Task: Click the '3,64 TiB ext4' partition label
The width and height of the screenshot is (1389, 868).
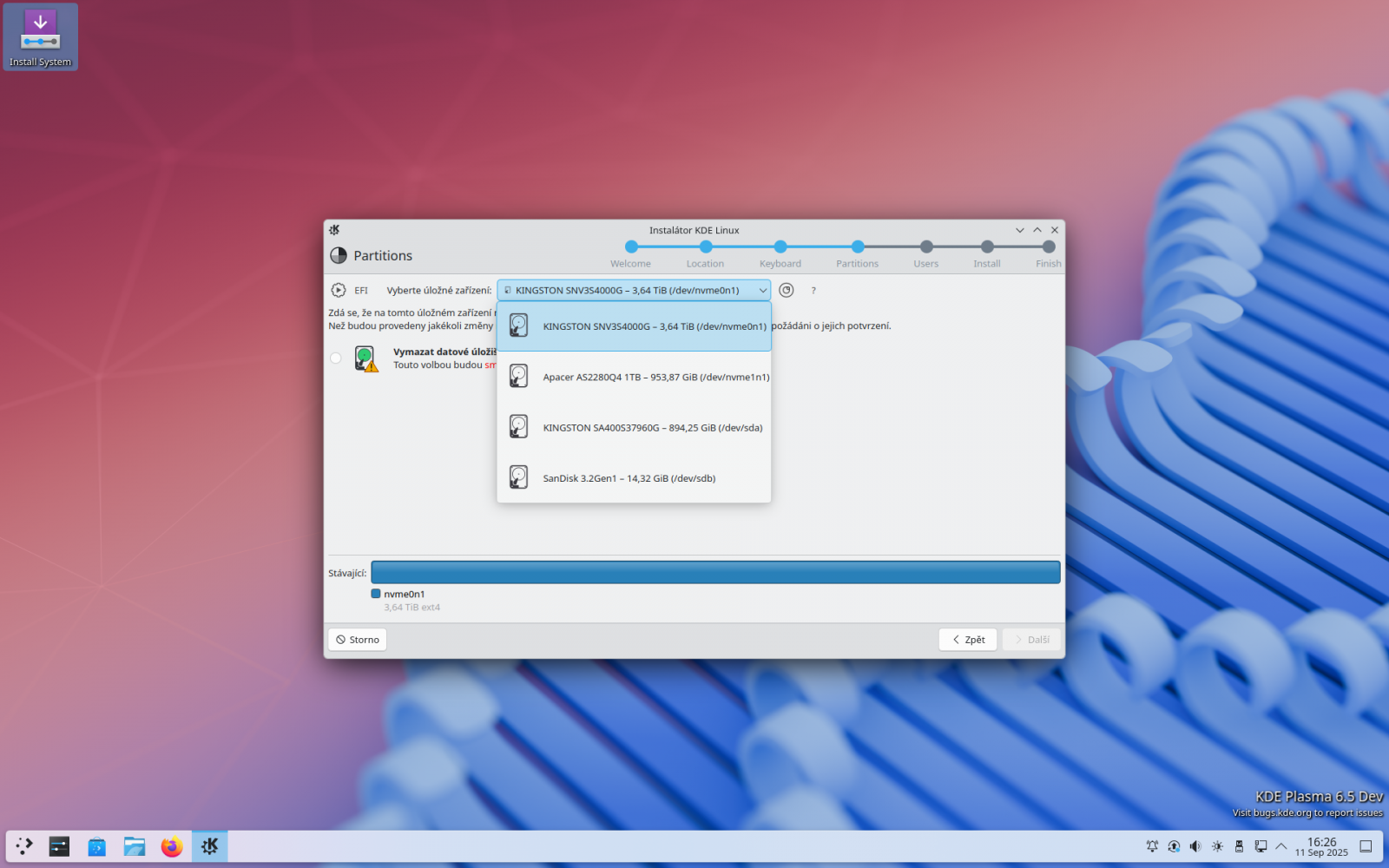Action: click(x=412, y=608)
